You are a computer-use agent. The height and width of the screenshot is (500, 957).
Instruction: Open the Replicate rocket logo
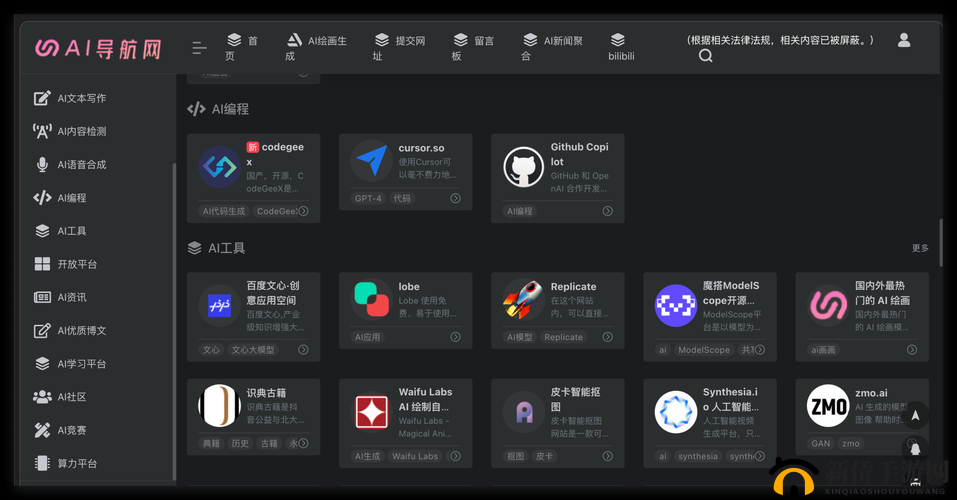point(523,299)
